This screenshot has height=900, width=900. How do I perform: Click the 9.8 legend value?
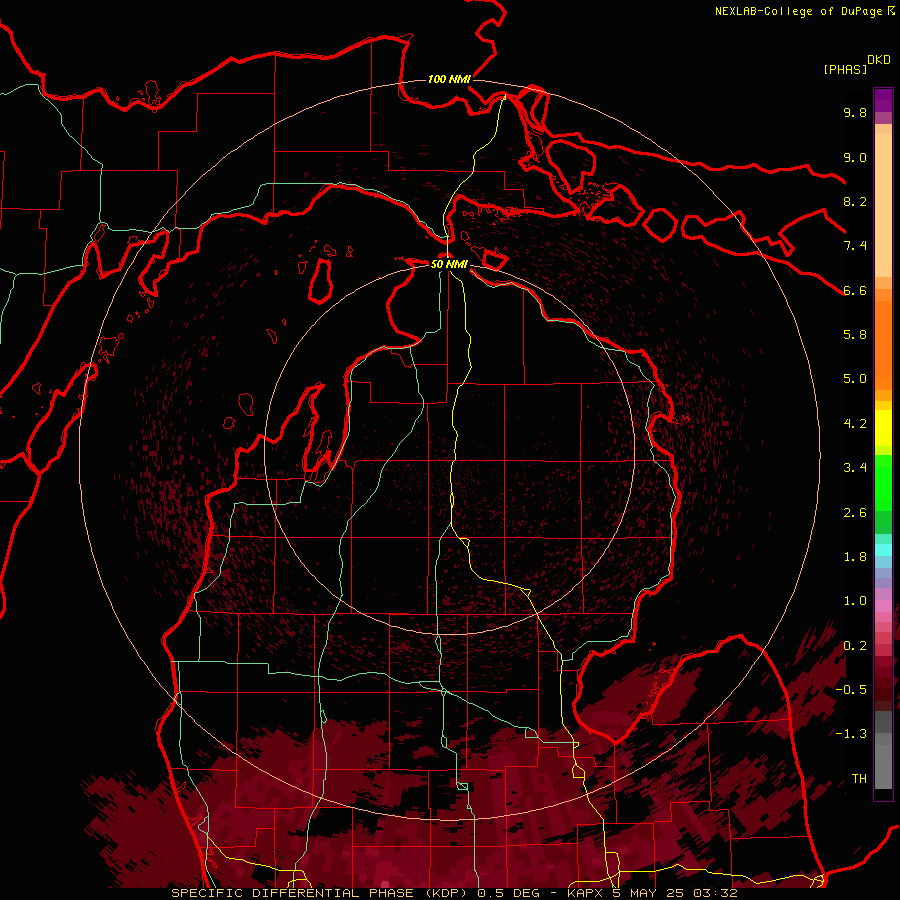(x=855, y=112)
